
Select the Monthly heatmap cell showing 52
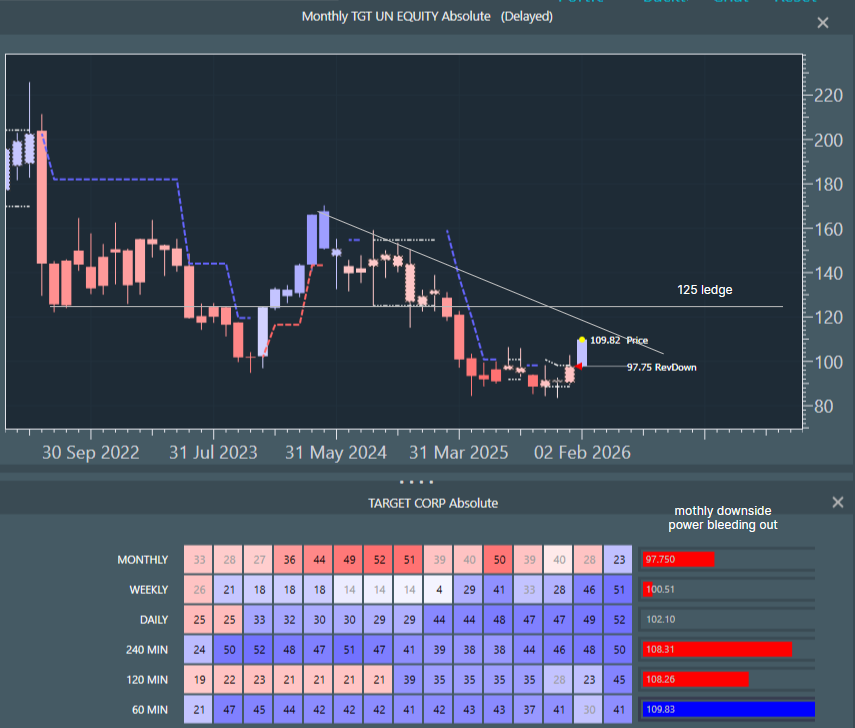click(x=380, y=560)
